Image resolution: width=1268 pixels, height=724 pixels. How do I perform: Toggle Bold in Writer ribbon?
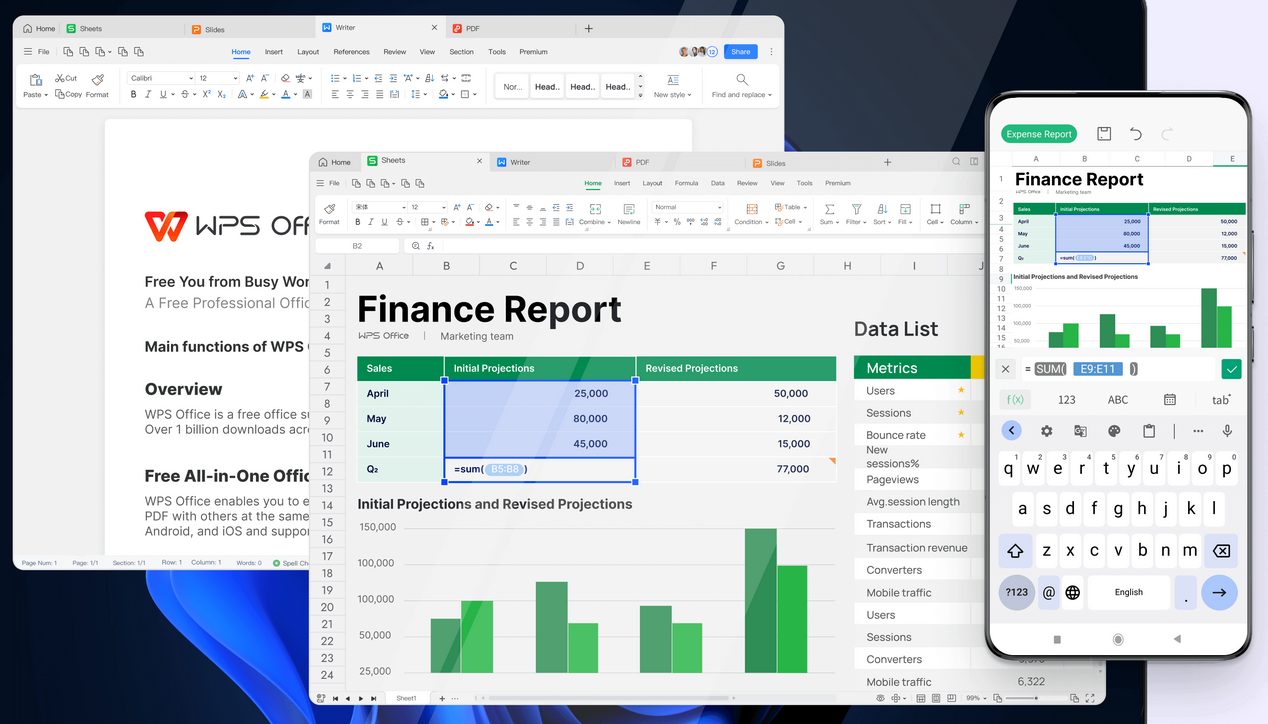[x=133, y=94]
